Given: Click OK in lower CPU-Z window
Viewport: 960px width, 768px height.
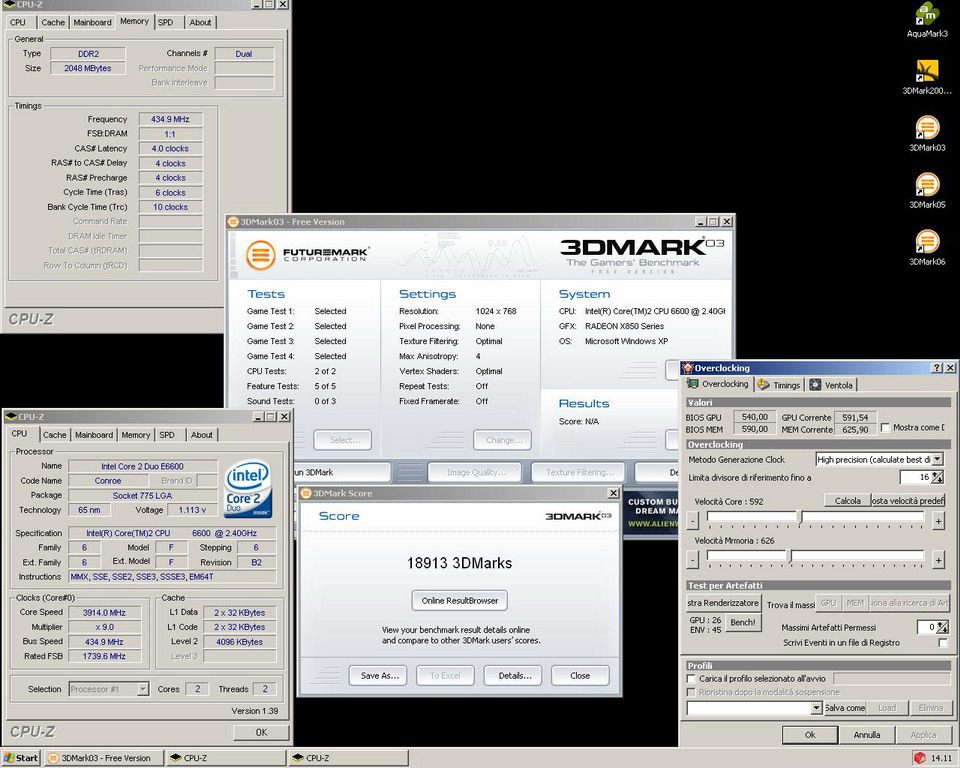Looking at the screenshot, I should coord(261,732).
